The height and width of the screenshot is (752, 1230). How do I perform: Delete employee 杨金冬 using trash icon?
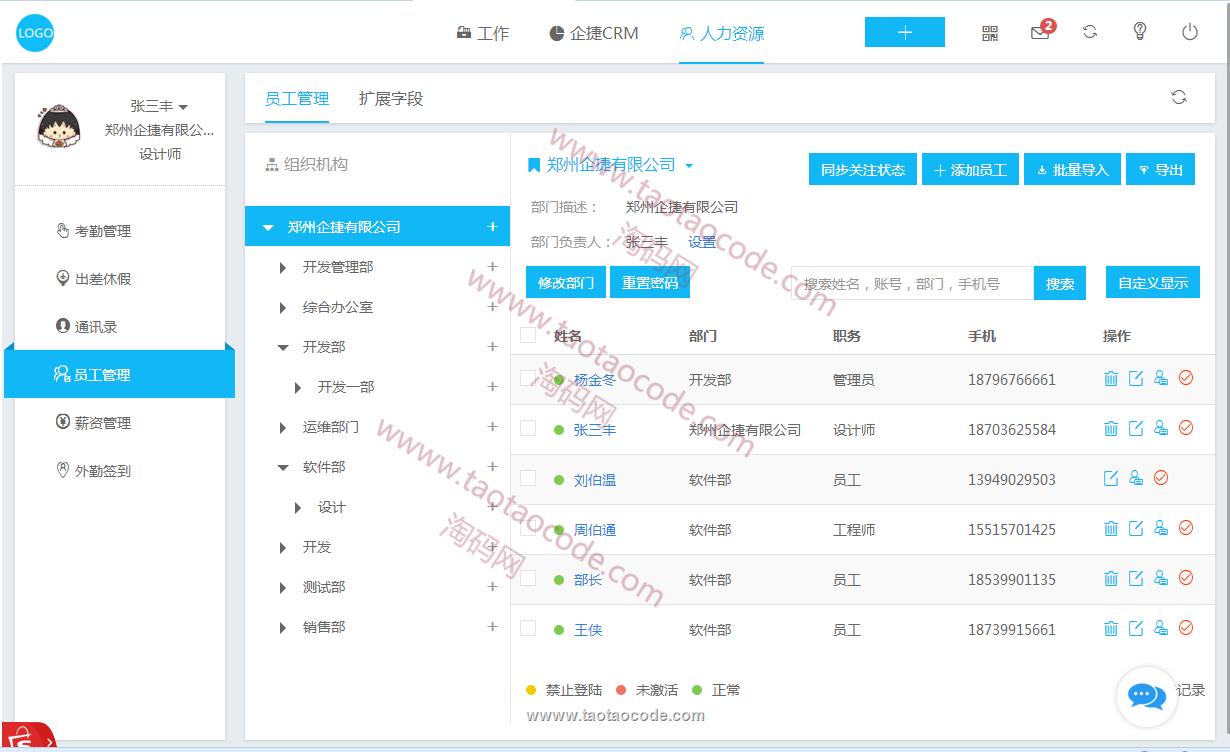click(1110, 378)
